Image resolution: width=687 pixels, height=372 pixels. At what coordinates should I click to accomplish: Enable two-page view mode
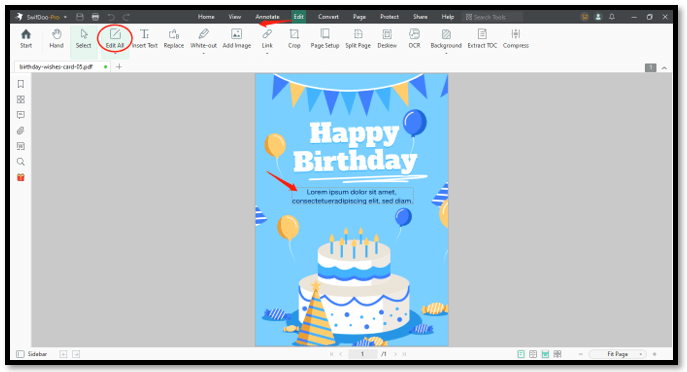click(x=533, y=354)
